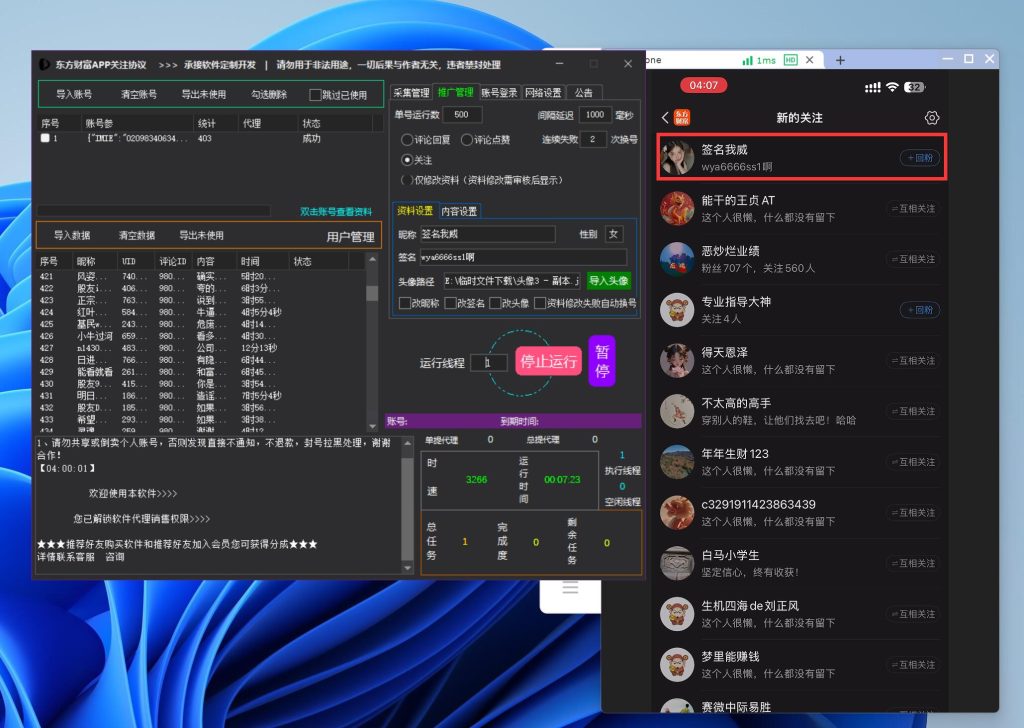Switch to the 账号登录 tab
Image resolution: width=1024 pixels, height=728 pixels.
499,93
